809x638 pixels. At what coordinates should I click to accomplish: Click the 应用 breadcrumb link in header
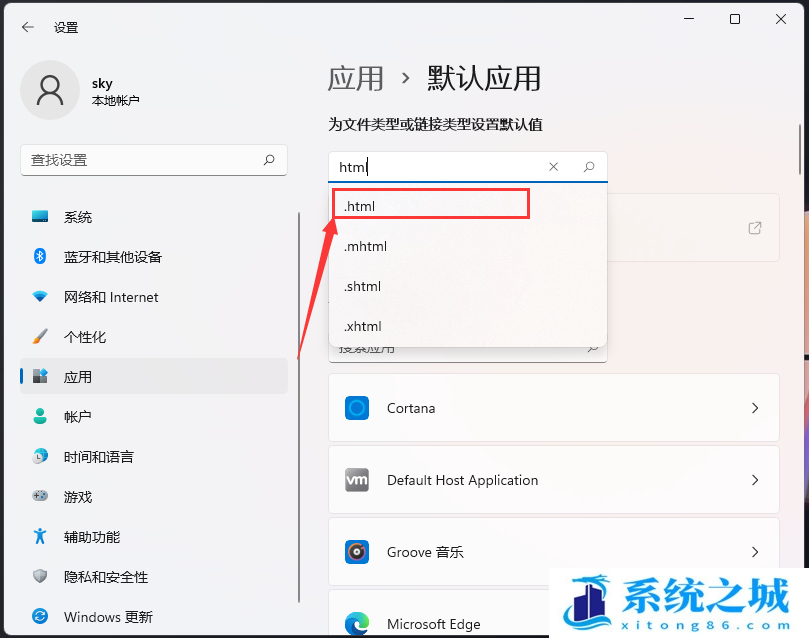(355, 78)
